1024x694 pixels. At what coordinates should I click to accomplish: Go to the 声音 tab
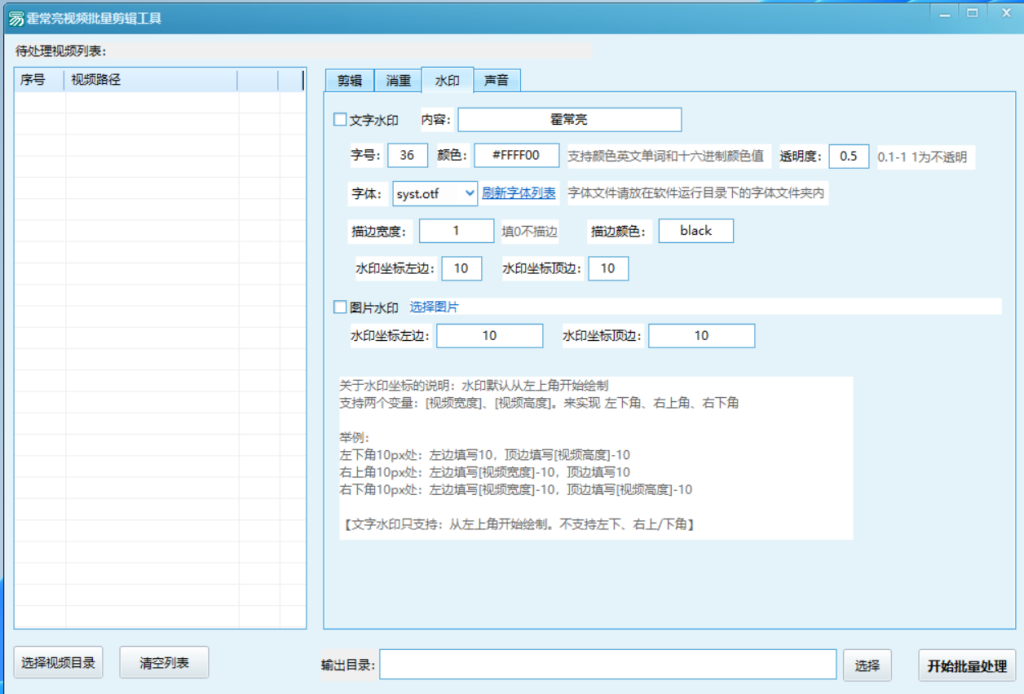(496, 80)
